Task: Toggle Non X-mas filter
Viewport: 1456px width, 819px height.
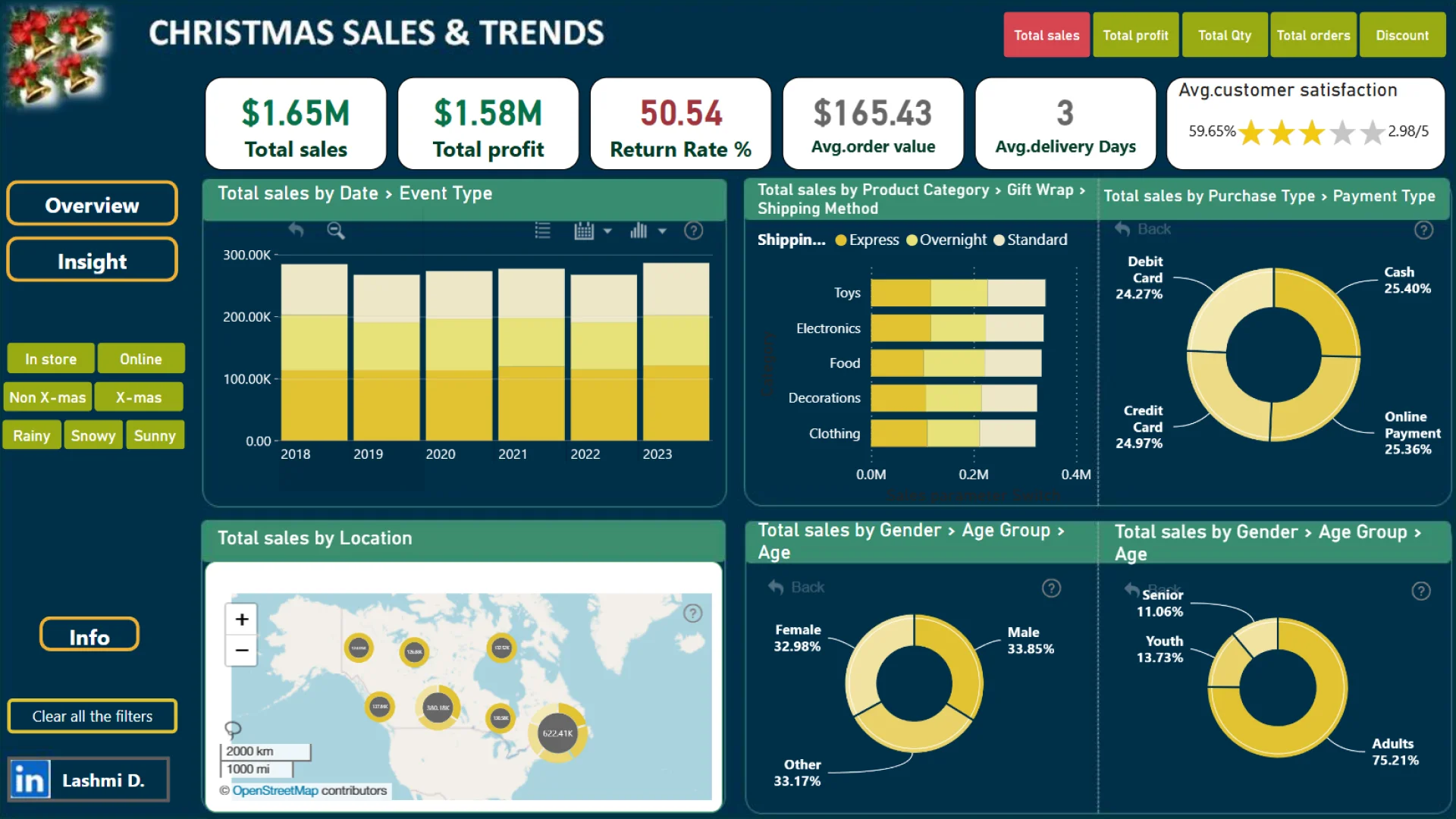Action: click(47, 397)
